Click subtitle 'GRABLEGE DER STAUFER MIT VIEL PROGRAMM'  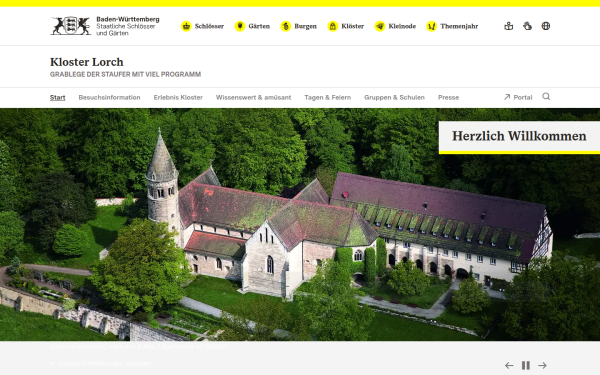[x=125, y=74]
